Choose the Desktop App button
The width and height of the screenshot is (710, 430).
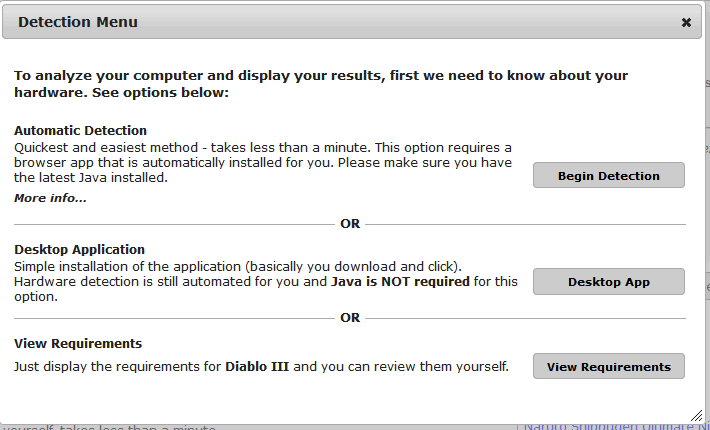609,282
